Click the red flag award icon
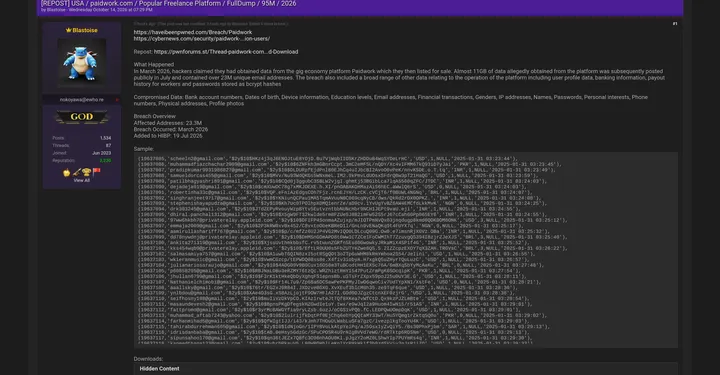 96,172
